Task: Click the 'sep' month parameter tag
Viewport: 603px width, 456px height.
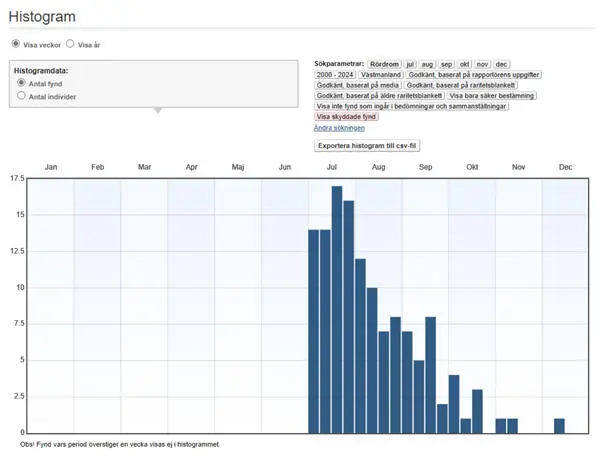Action: 446,63
